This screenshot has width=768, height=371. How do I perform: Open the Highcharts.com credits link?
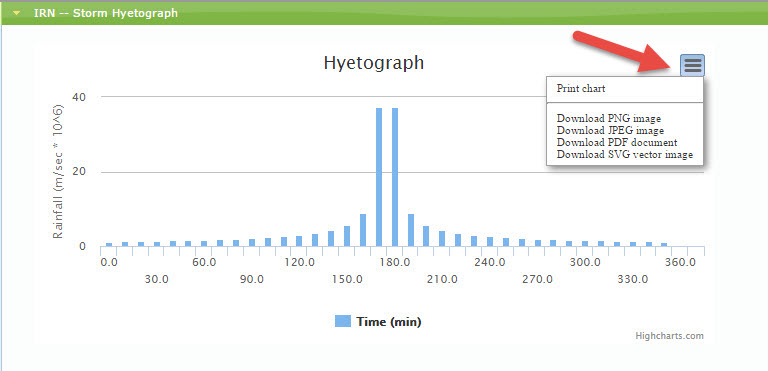coord(670,336)
